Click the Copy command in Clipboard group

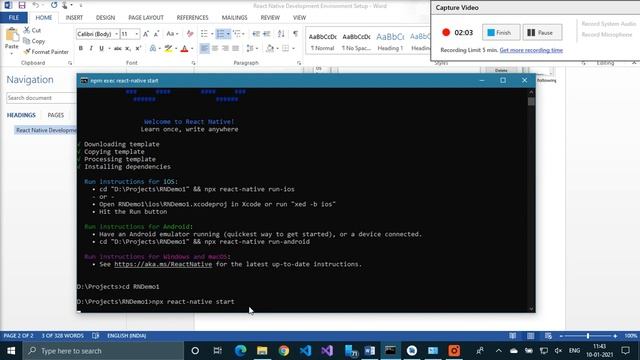[x=34, y=41]
